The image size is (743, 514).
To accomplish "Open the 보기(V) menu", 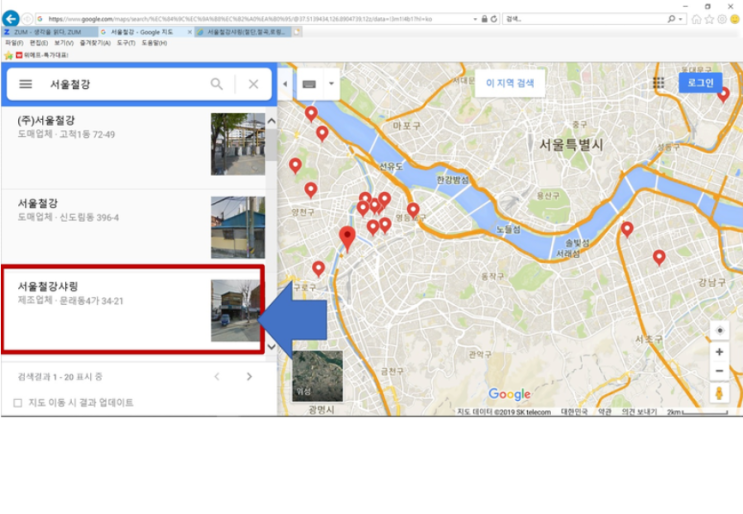I will coord(63,43).
